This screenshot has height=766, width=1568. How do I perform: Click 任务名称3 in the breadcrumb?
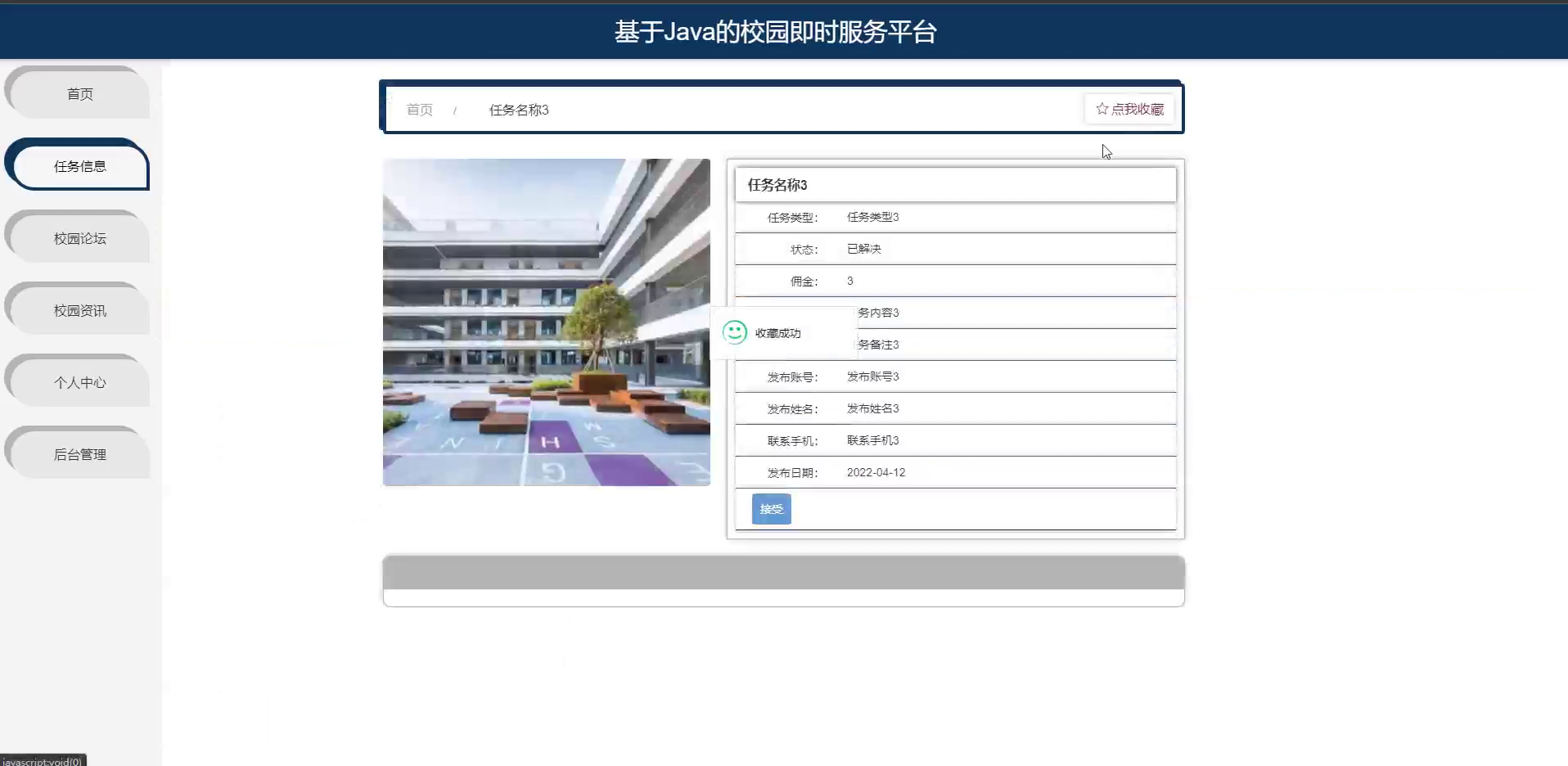[x=519, y=110]
